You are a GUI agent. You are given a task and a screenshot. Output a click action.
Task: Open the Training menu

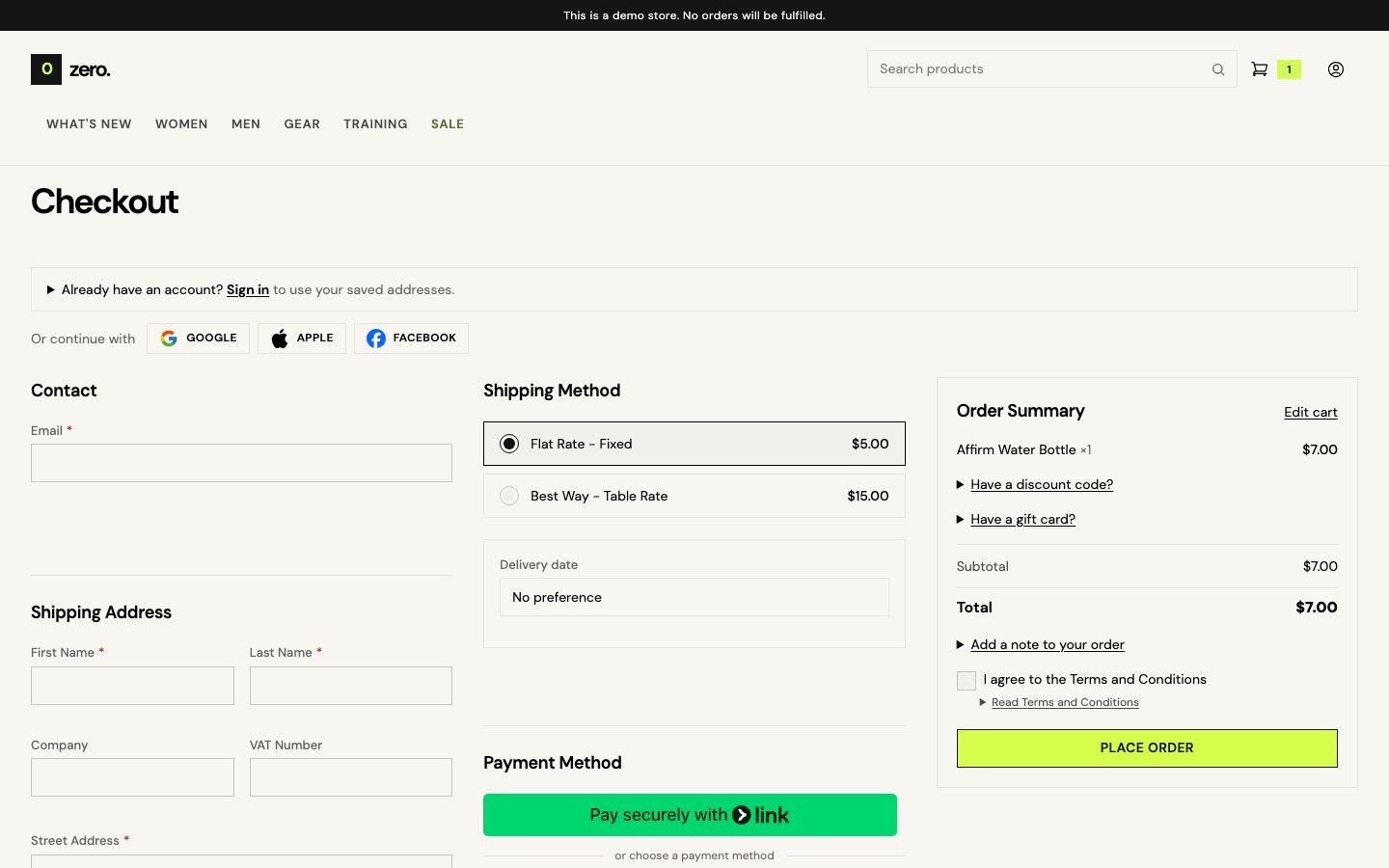coord(375,123)
